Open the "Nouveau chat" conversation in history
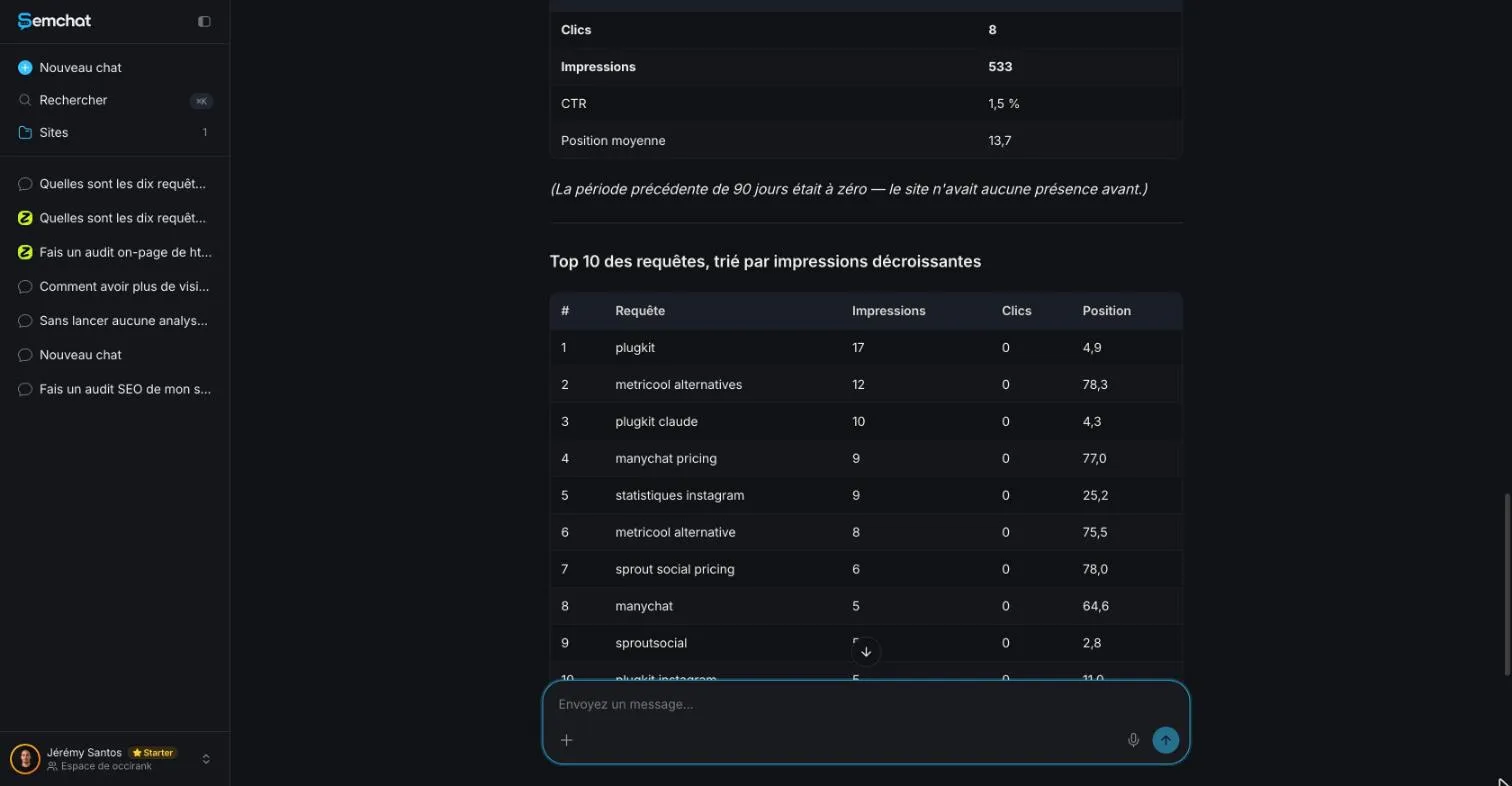 point(115,355)
